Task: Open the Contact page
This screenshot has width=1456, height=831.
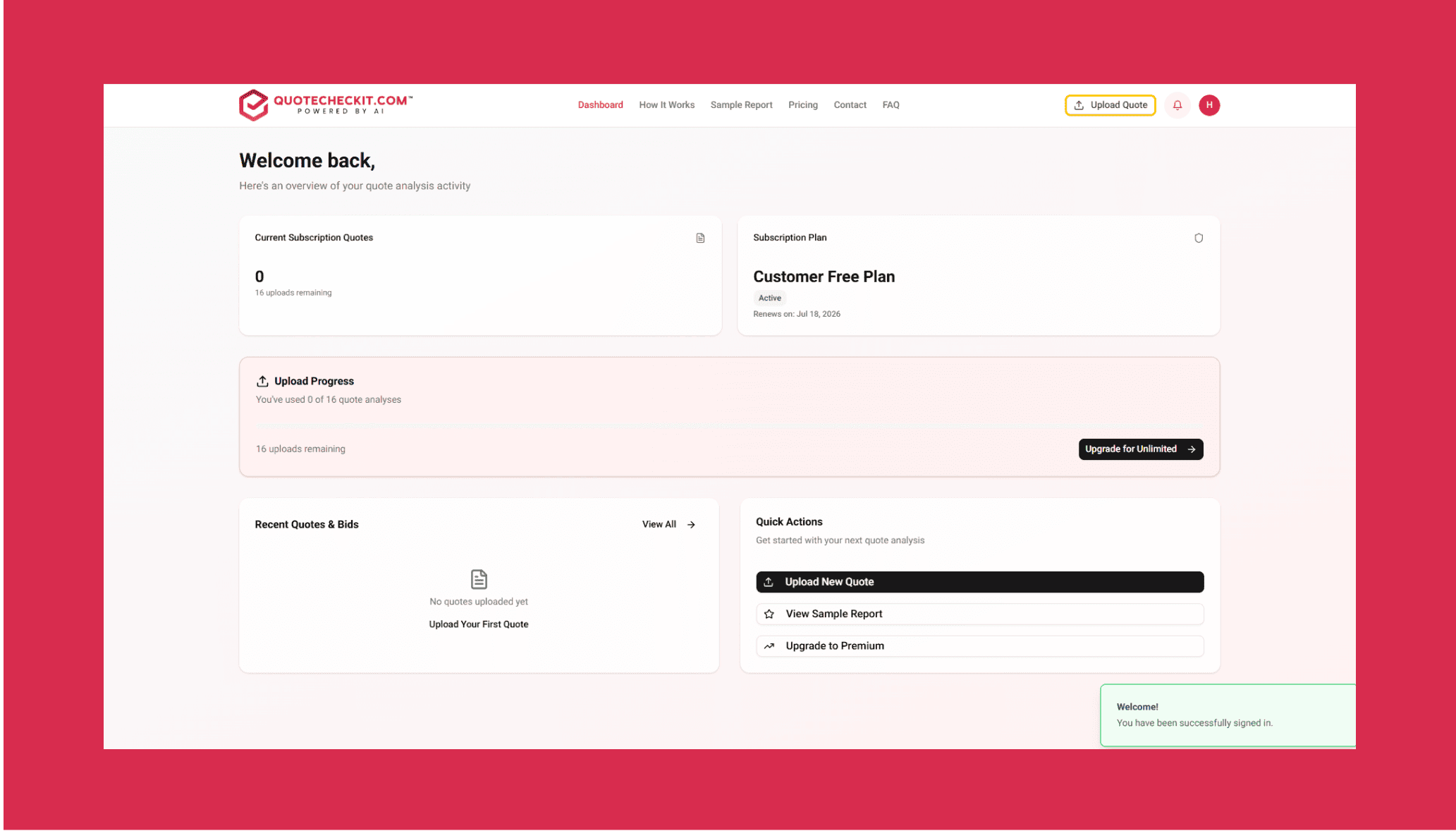Action: click(850, 105)
